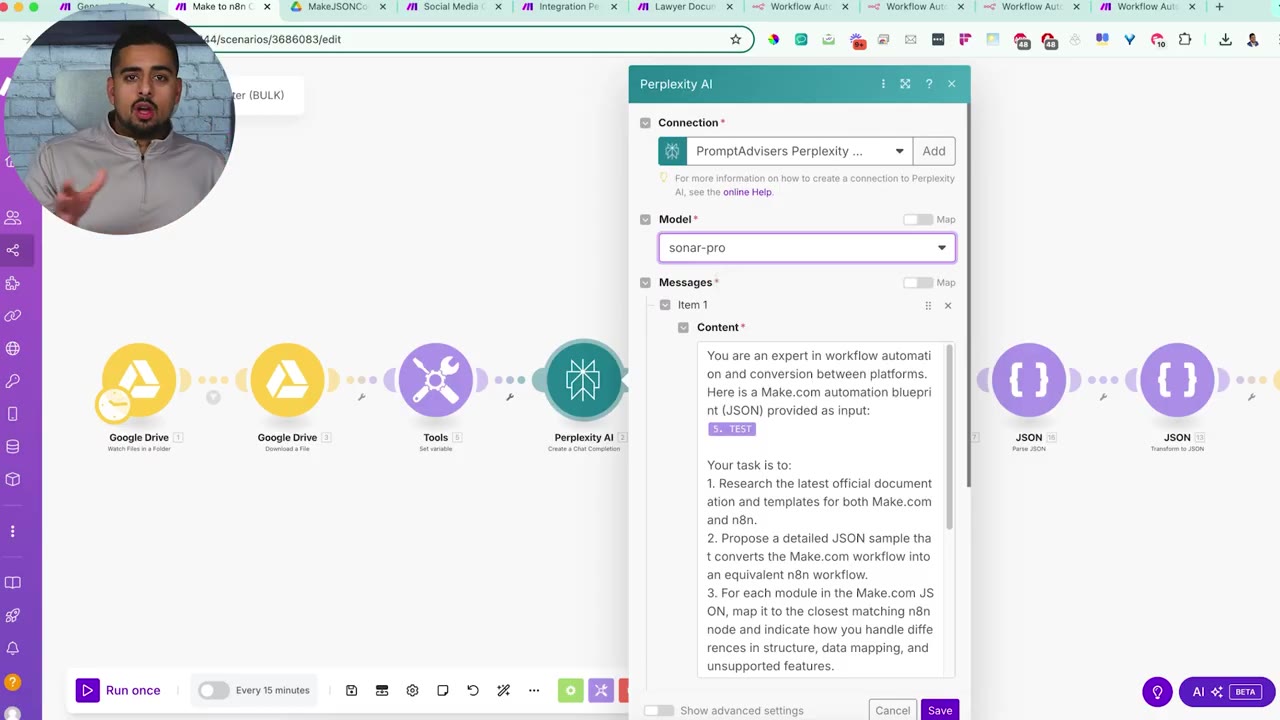The image size is (1280, 720).
Task: Open Scenario settings gear in bottom toolbar
Action: pyautogui.click(x=412, y=690)
